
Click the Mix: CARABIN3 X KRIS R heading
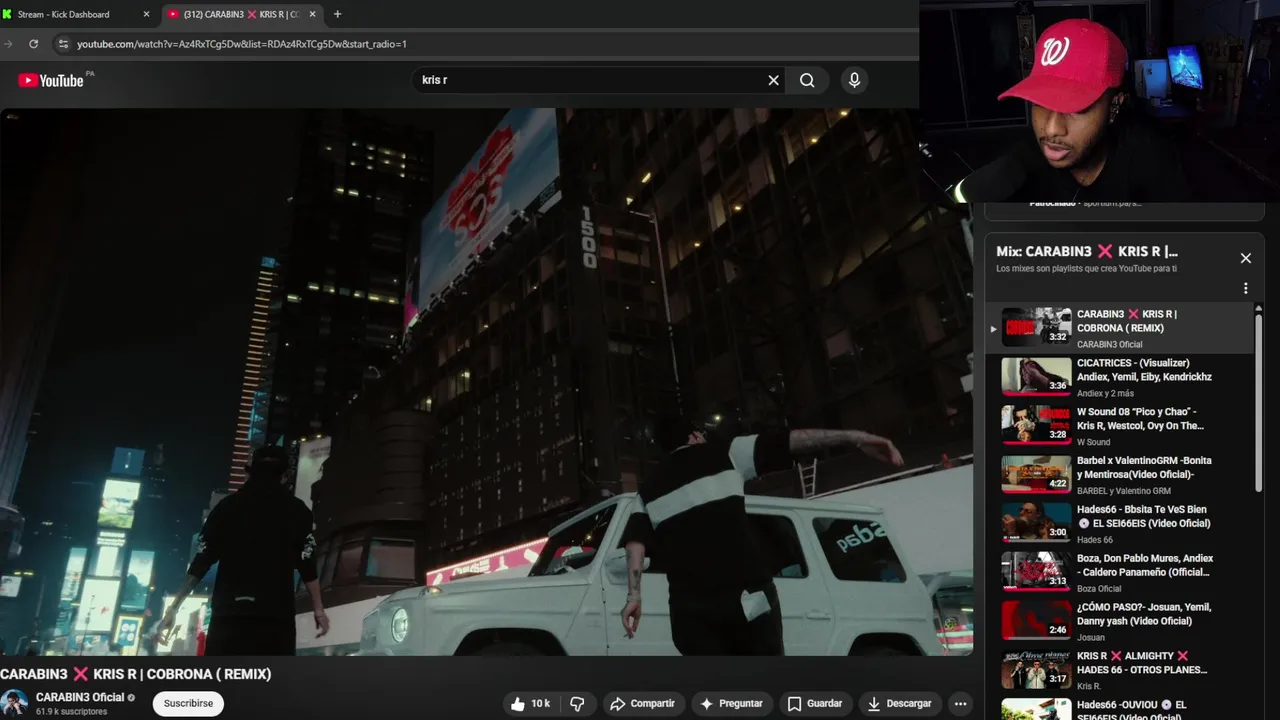pyautogui.click(x=1087, y=251)
